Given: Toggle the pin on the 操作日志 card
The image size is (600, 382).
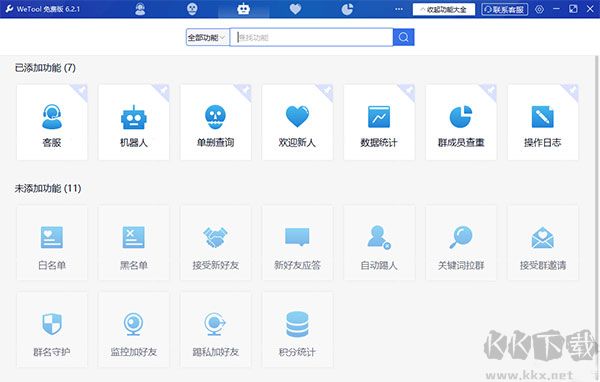Looking at the screenshot, I should pyautogui.click(x=573, y=90).
